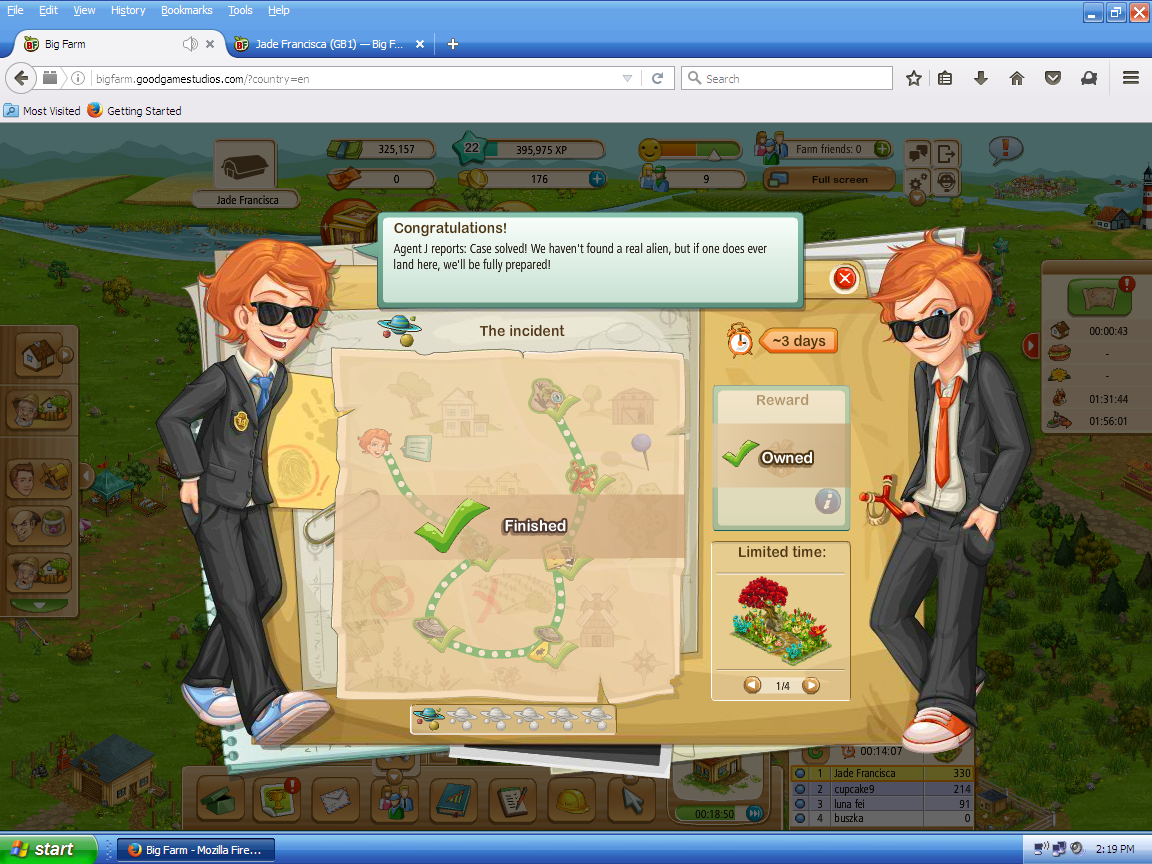Viewport: 1152px width, 864px height.
Task: Reload the current page
Action: [x=658, y=78]
